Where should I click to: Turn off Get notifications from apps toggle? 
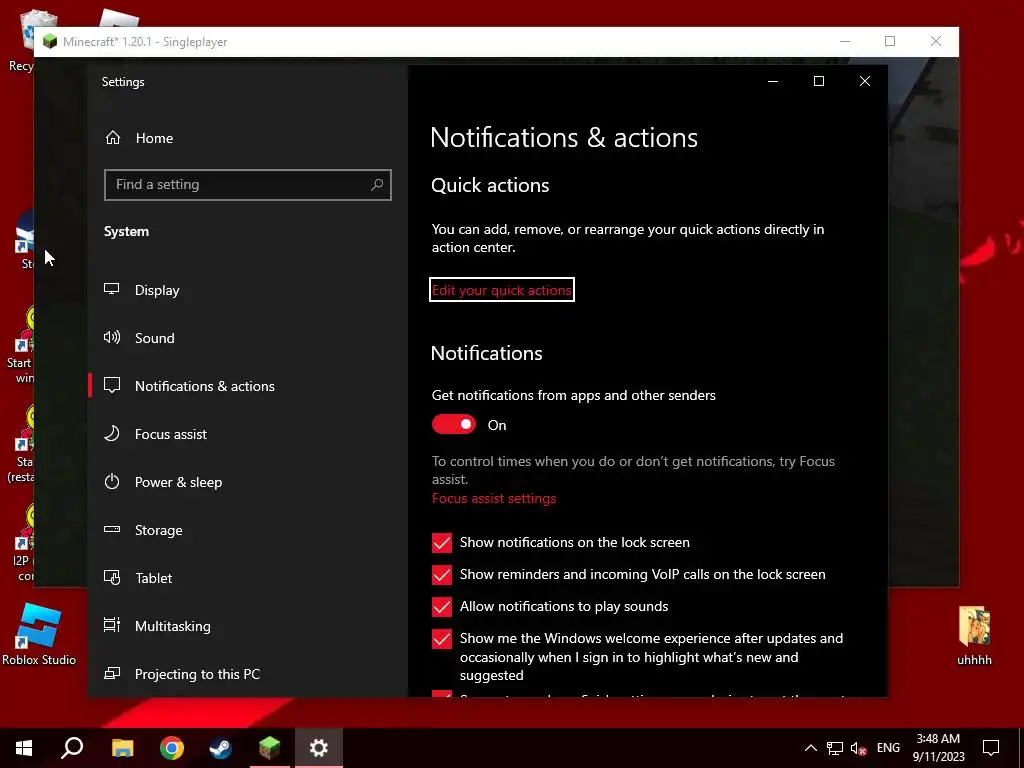(454, 424)
